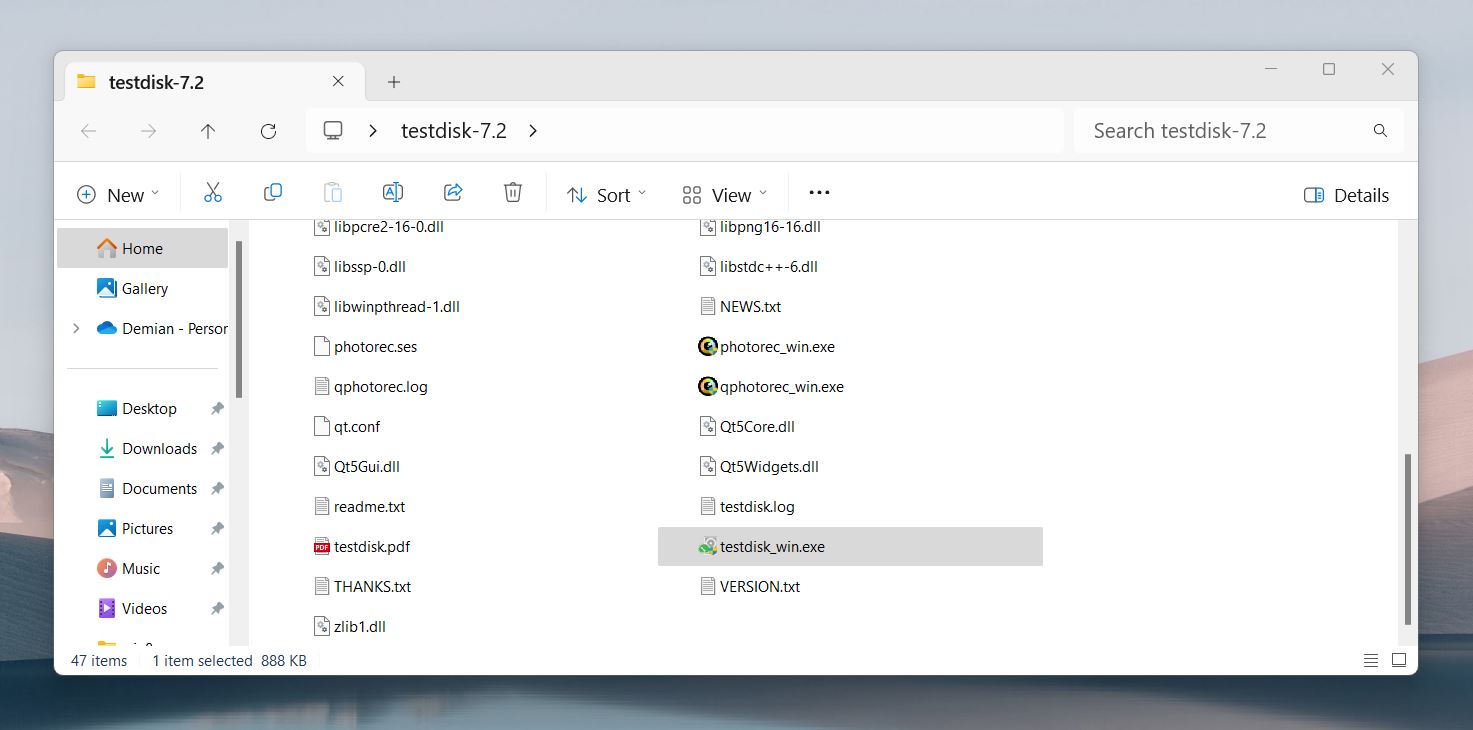Switch to large thumbnails view icon in status bar
Screen dimensions: 1473x730
[1399, 661]
